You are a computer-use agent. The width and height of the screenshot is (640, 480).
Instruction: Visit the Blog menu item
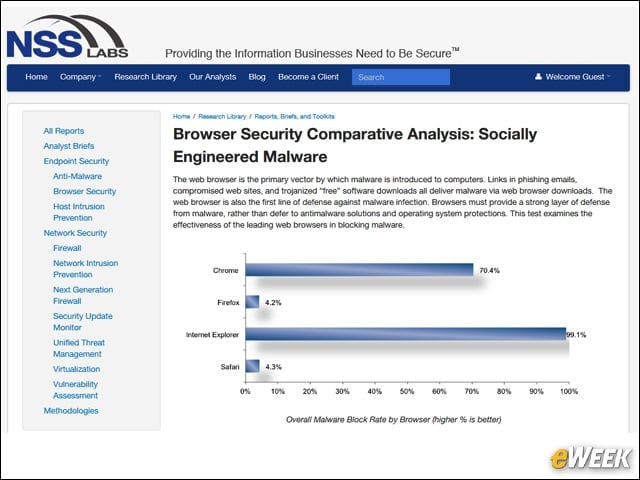[x=257, y=77]
